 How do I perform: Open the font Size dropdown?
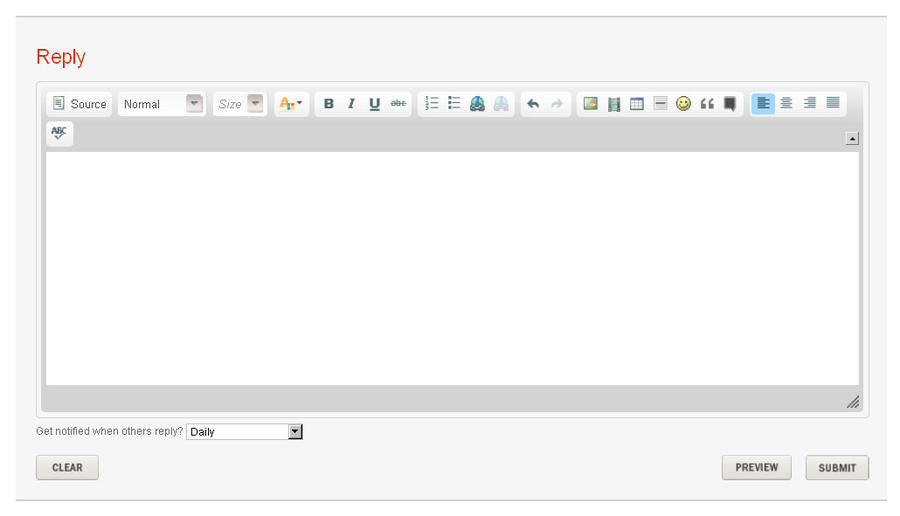point(240,104)
